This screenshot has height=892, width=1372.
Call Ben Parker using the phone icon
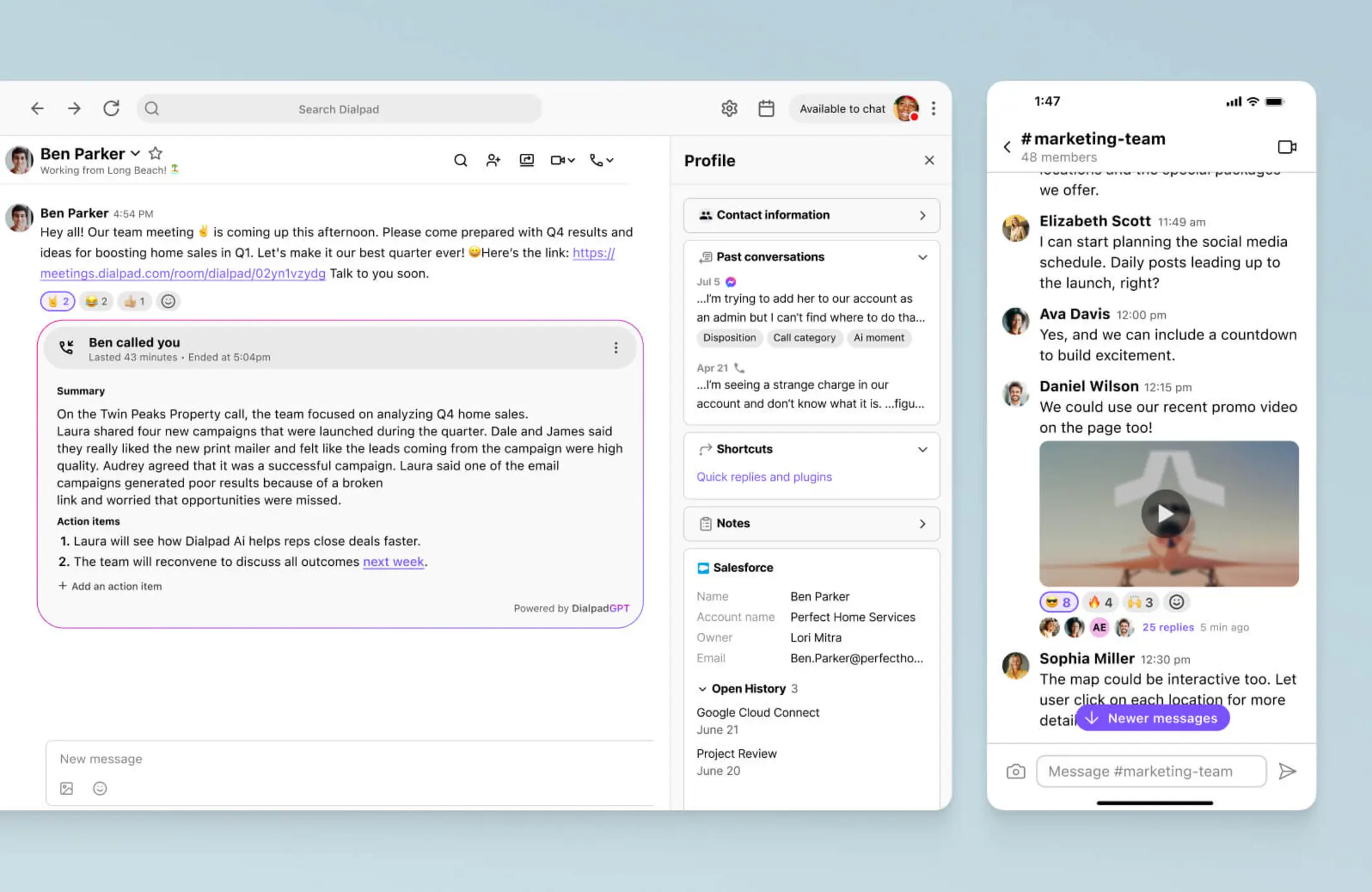click(x=598, y=160)
